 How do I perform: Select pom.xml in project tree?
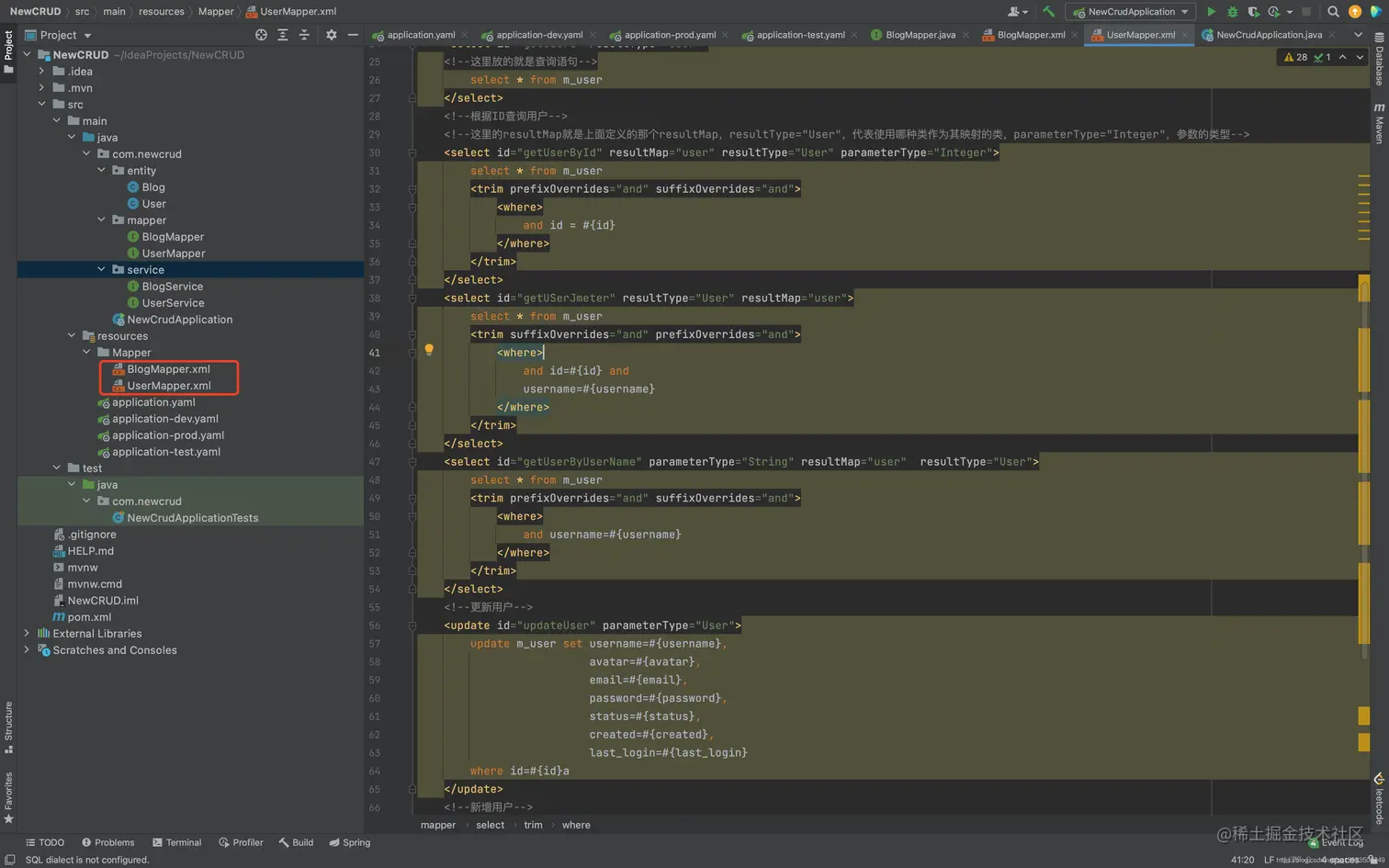click(x=89, y=616)
